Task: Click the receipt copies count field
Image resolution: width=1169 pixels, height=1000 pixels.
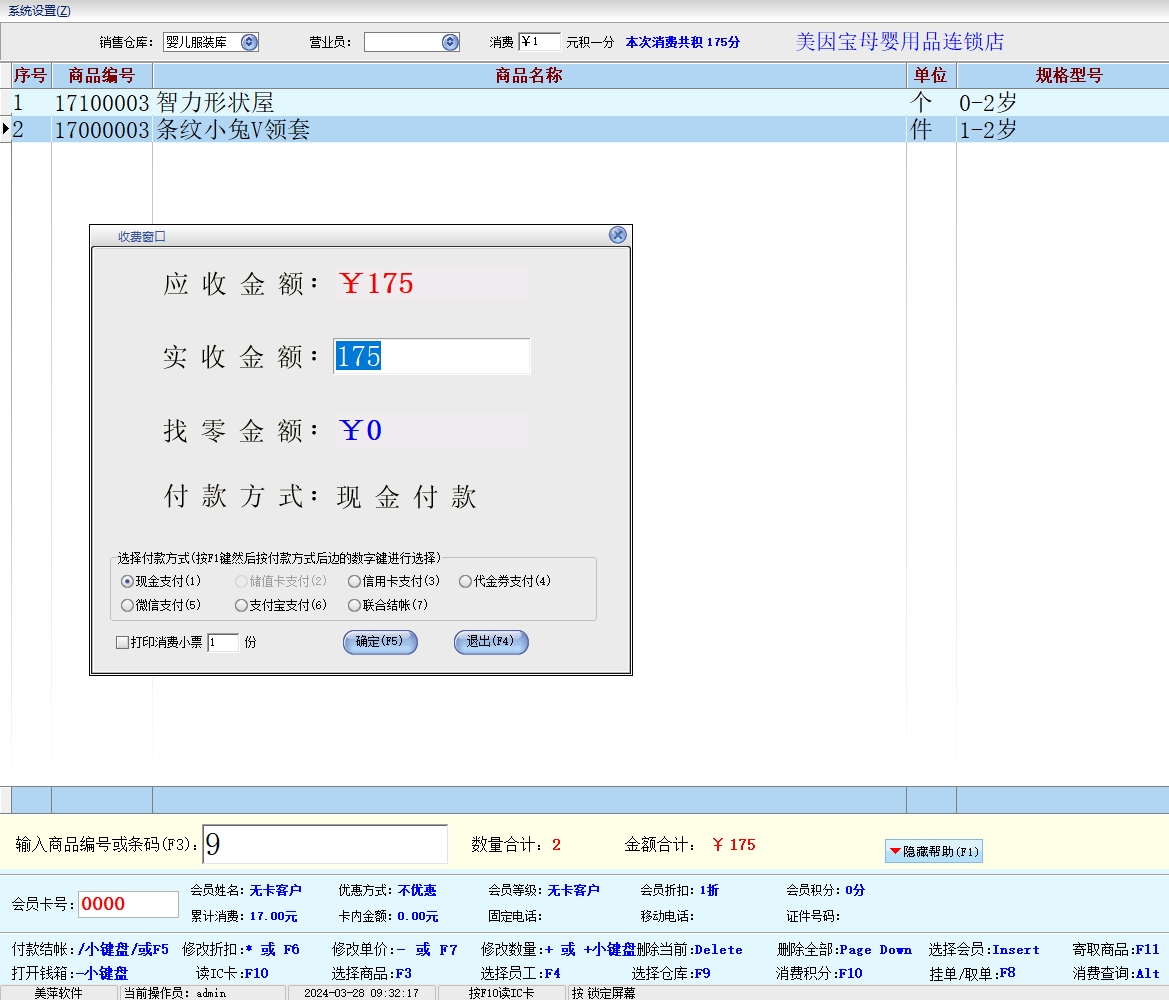Action: click(222, 642)
